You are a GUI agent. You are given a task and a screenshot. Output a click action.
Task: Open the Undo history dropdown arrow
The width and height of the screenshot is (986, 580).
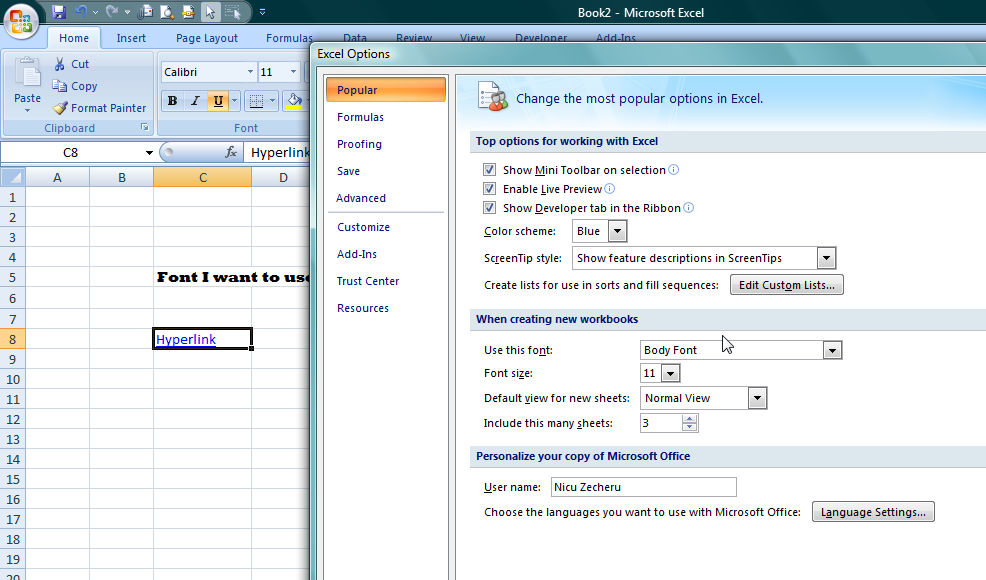click(95, 12)
